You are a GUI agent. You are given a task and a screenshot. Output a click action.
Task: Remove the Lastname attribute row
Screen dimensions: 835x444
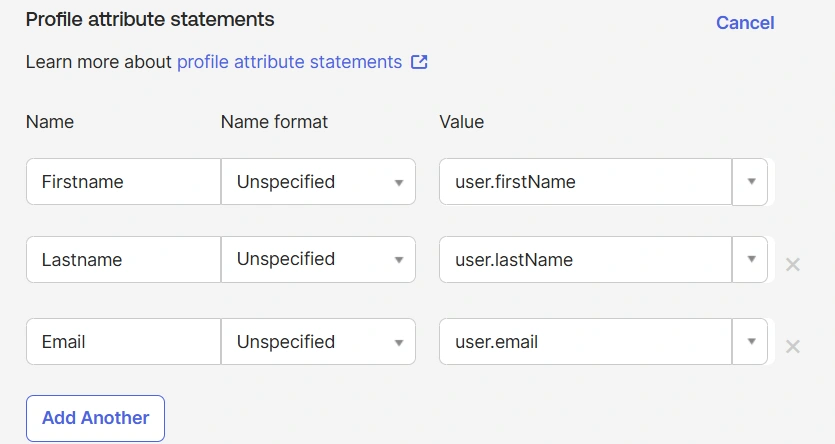click(x=792, y=264)
